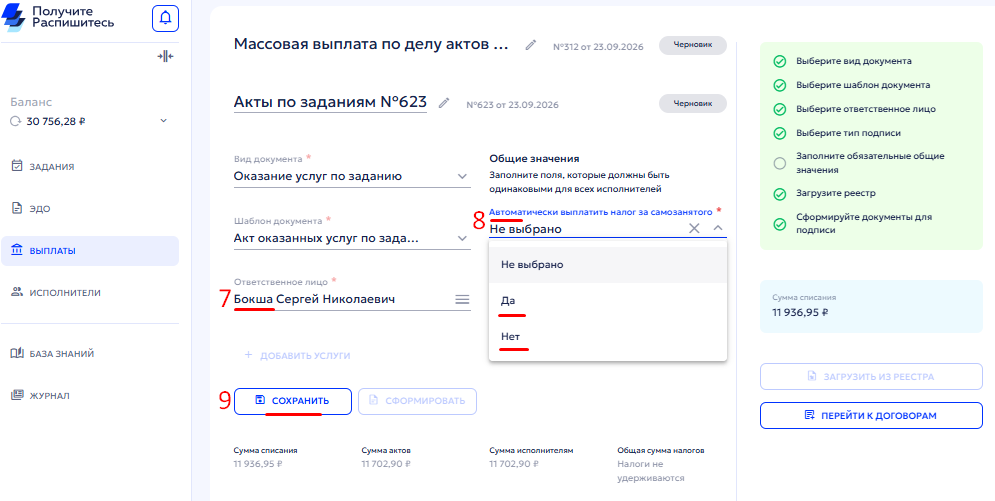Open notifications bell icon
The image size is (995, 501).
166,18
